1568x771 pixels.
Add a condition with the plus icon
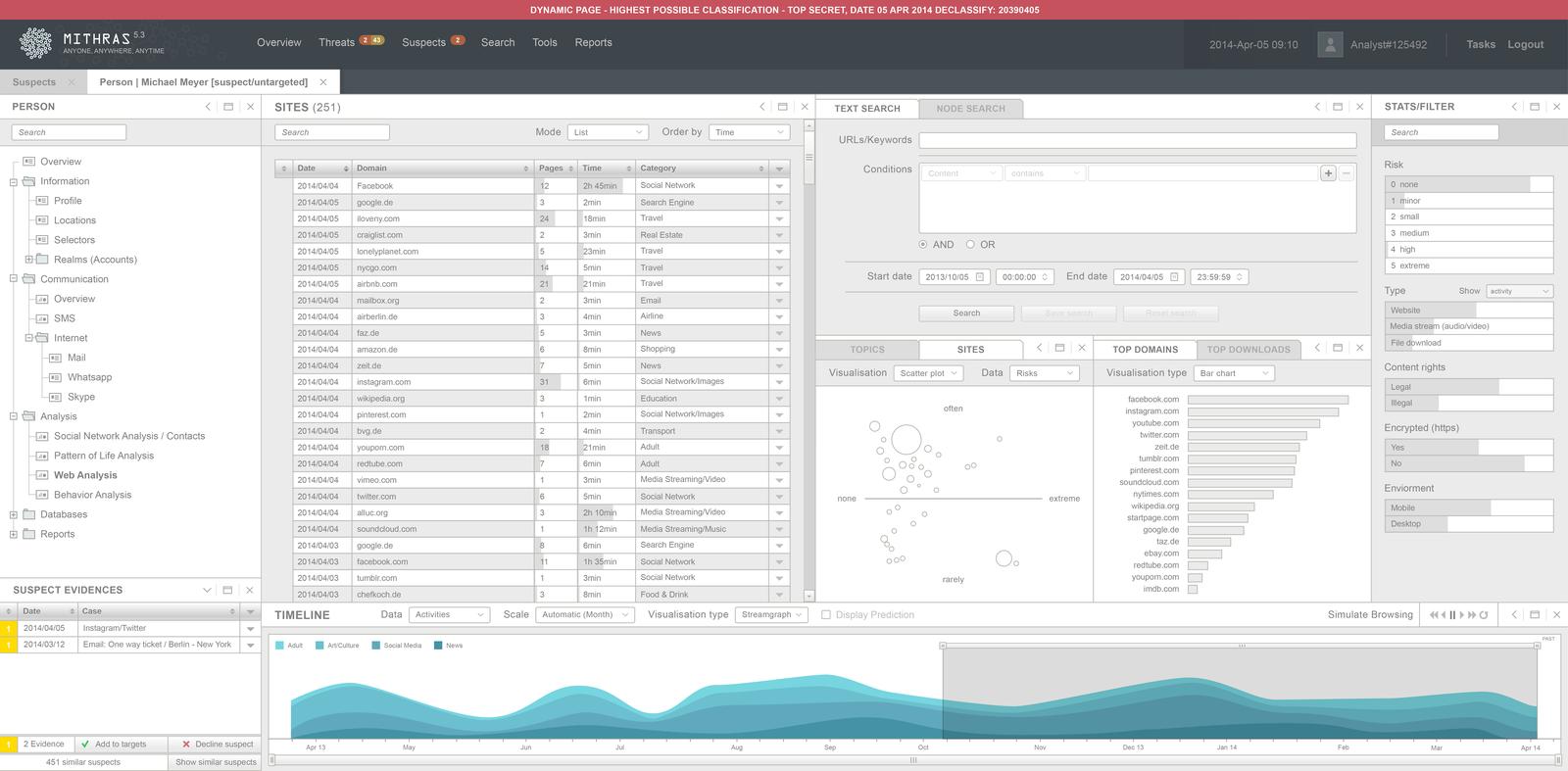(1328, 173)
